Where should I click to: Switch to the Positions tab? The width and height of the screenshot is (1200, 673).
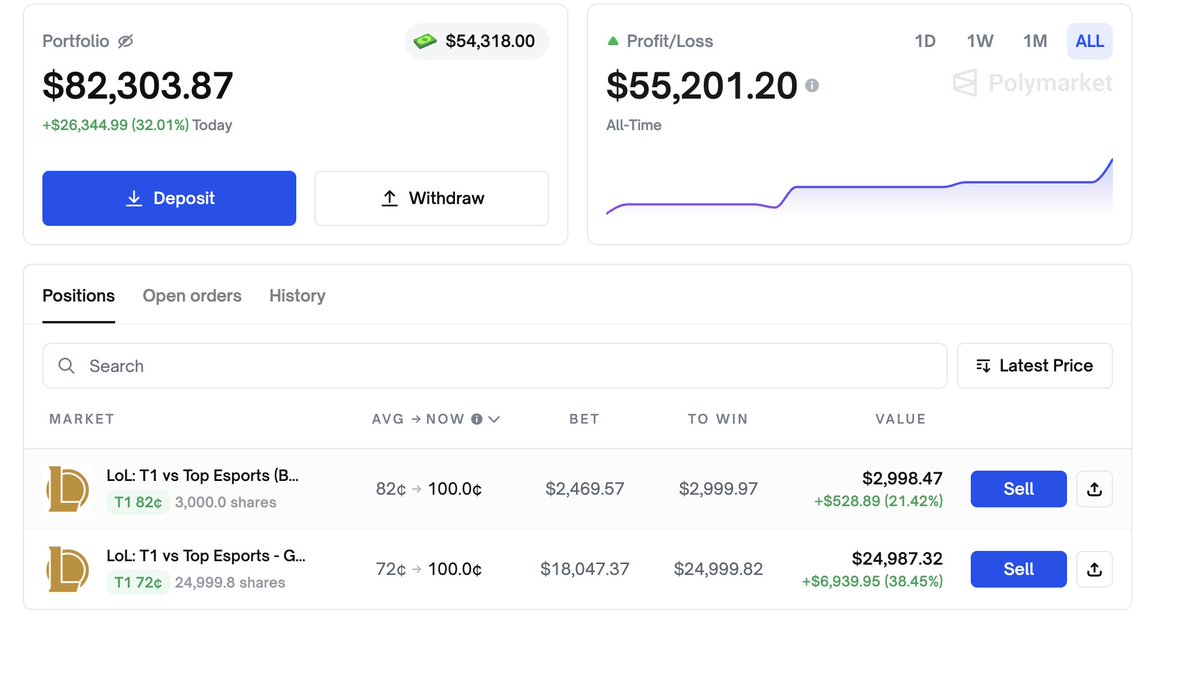[78, 296]
